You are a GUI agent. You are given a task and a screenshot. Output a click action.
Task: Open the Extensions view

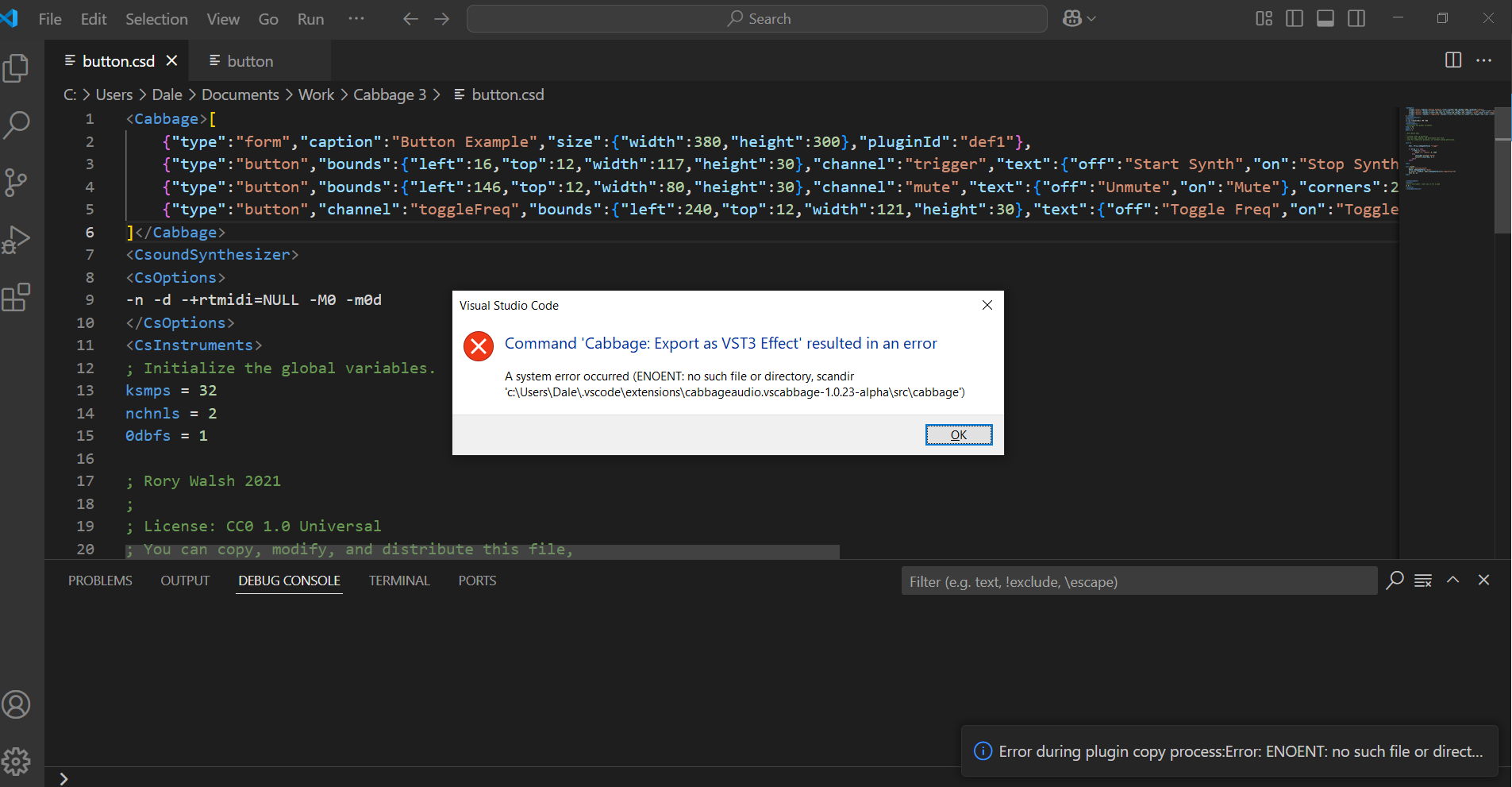17,297
